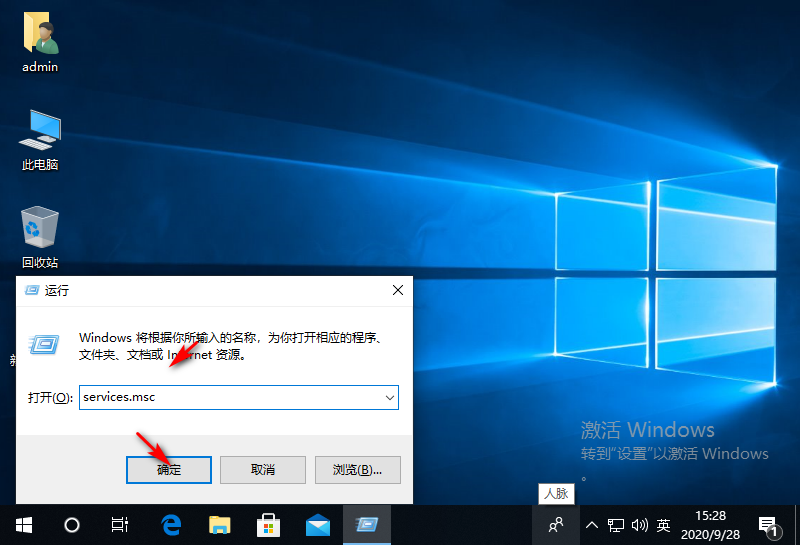
Task: Open the People (人脉) taskbar icon
Action: 556,524
